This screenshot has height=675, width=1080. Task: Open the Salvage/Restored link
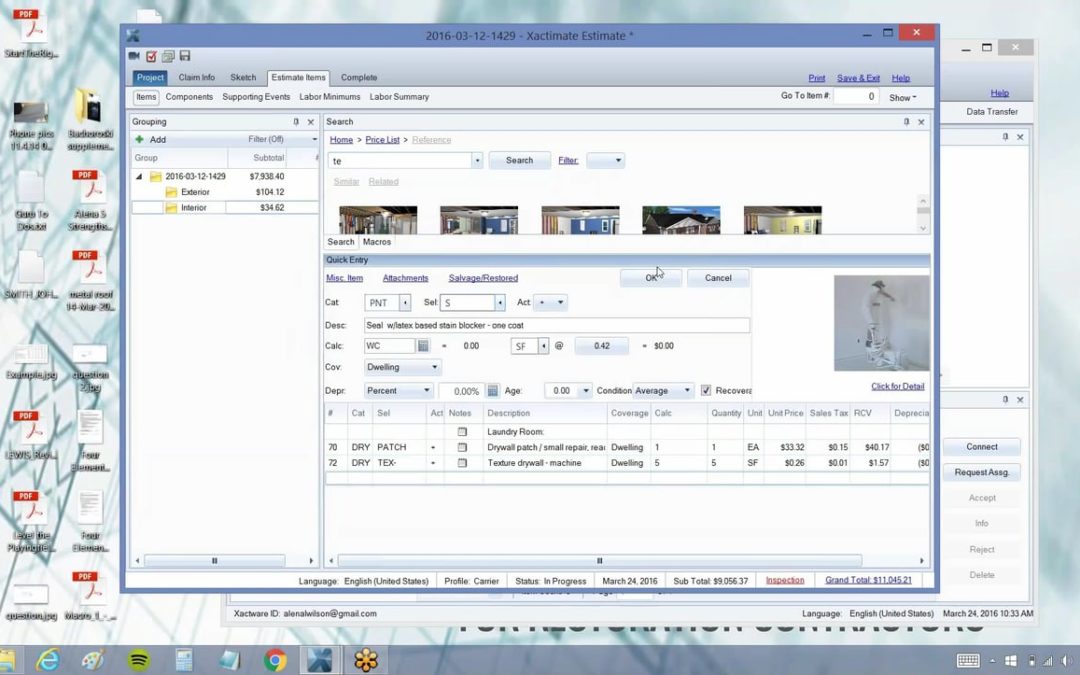point(484,278)
